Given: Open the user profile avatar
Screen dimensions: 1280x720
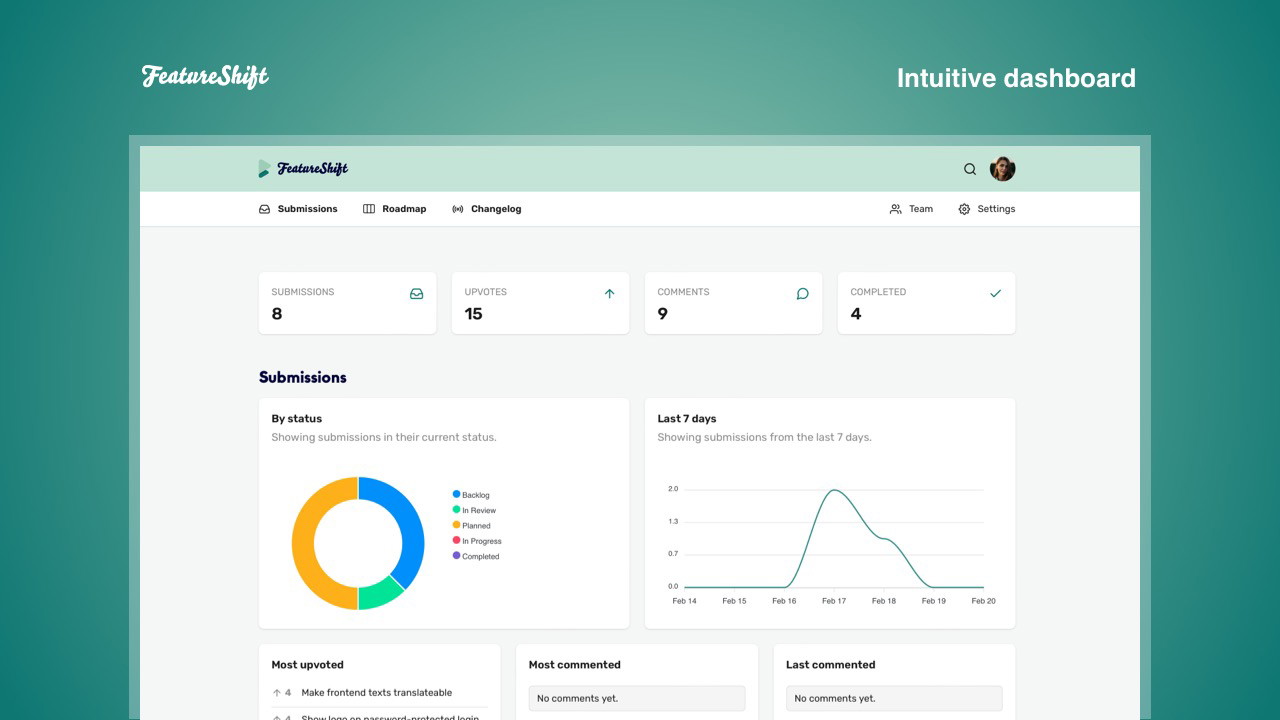Looking at the screenshot, I should (1002, 169).
